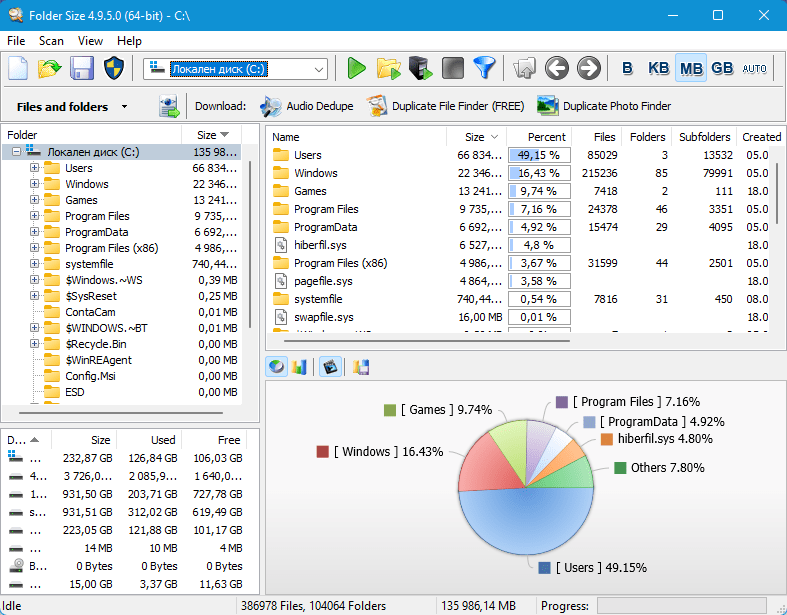787x615 pixels.
Task: Click save chart icon with floppy disk
Action: 361,367
